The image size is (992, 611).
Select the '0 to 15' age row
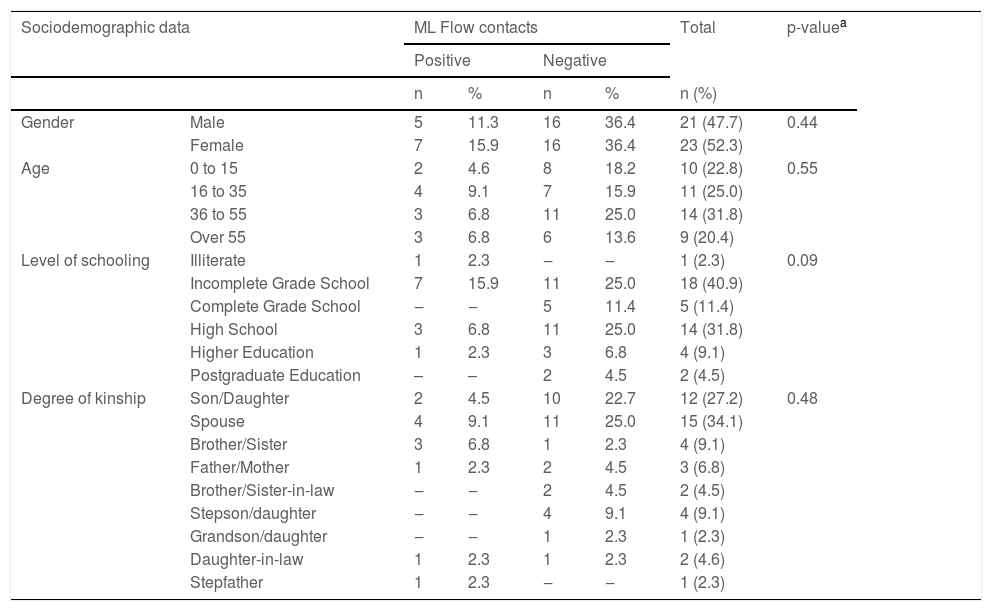214,168
